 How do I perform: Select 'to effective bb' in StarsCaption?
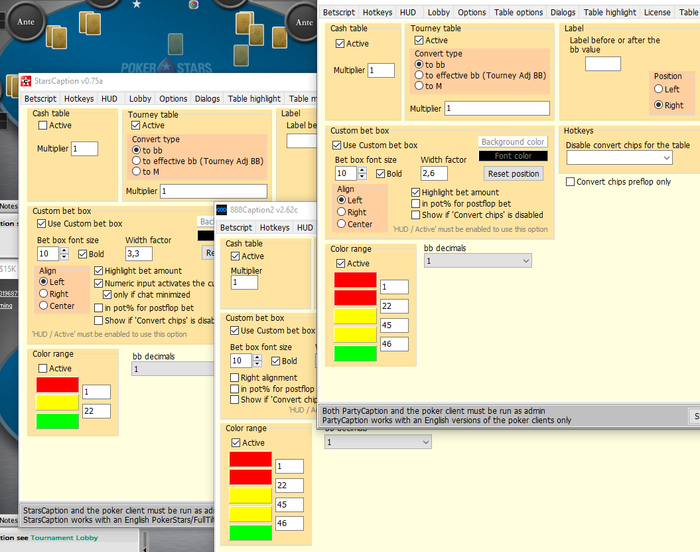pyautogui.click(x=137, y=161)
